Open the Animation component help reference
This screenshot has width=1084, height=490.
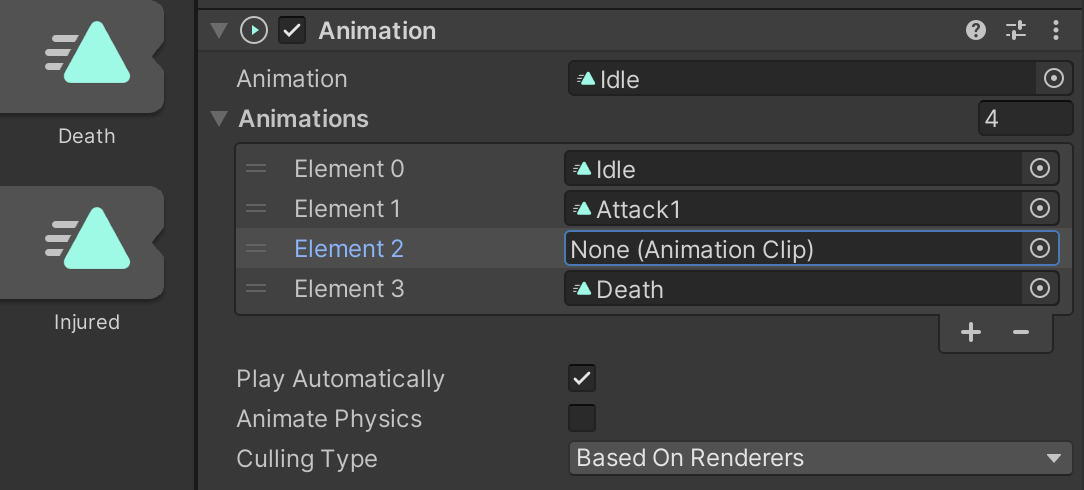pyautogui.click(x=976, y=31)
